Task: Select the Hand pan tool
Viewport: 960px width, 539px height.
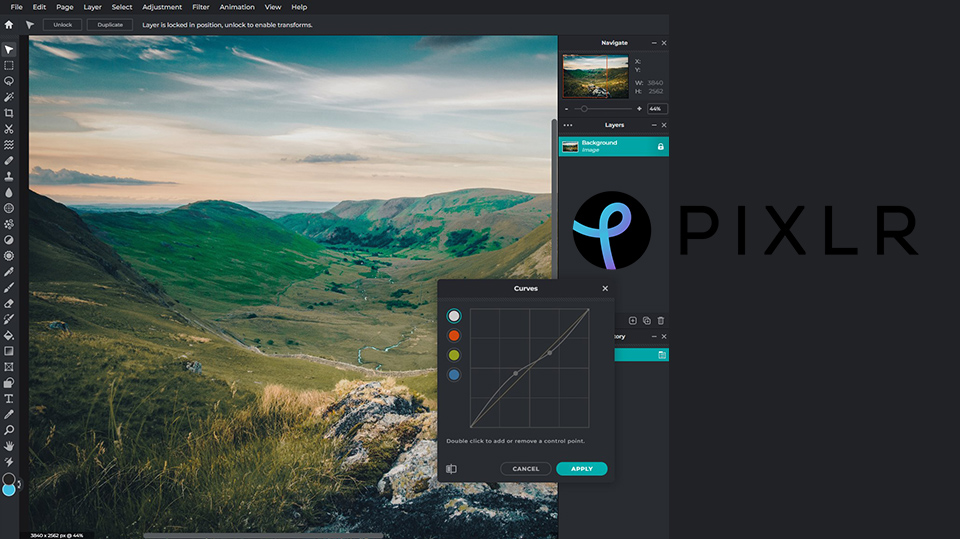Action: 9,445
